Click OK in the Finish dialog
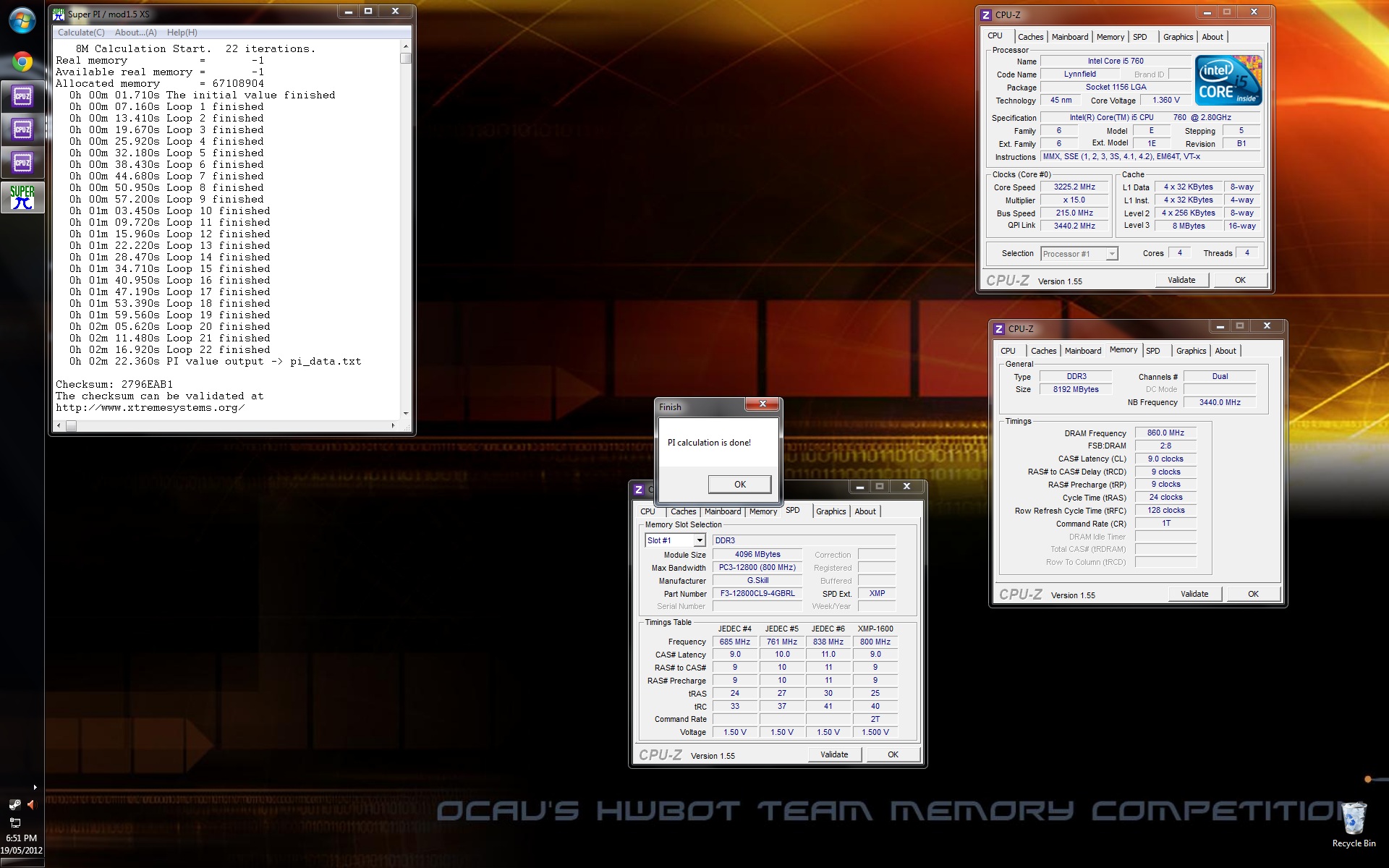Screen dimensions: 1389x868 pos(739,485)
